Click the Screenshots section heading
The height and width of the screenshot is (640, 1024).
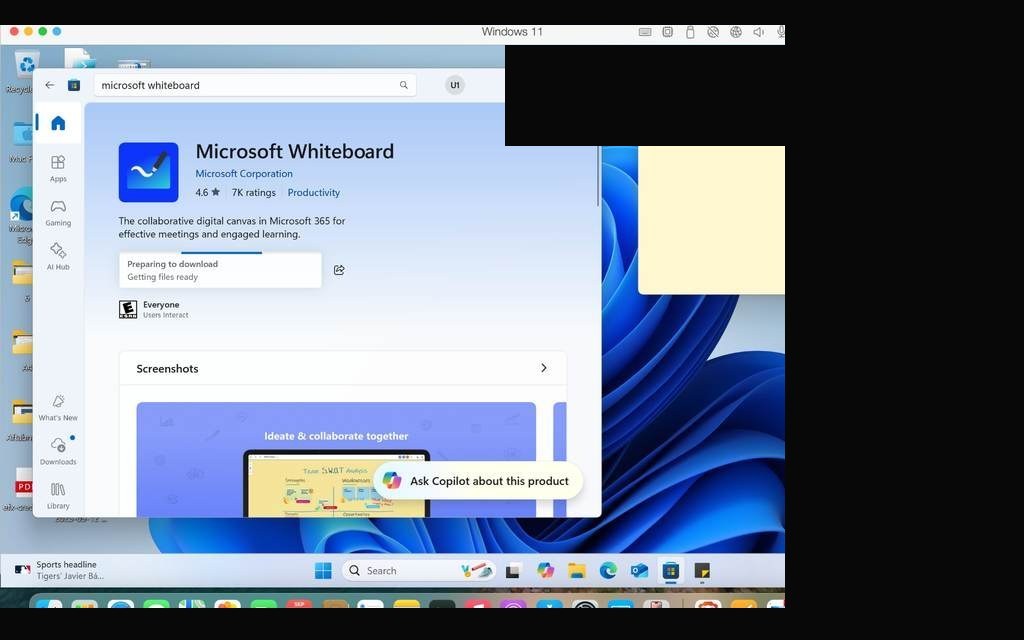click(167, 369)
